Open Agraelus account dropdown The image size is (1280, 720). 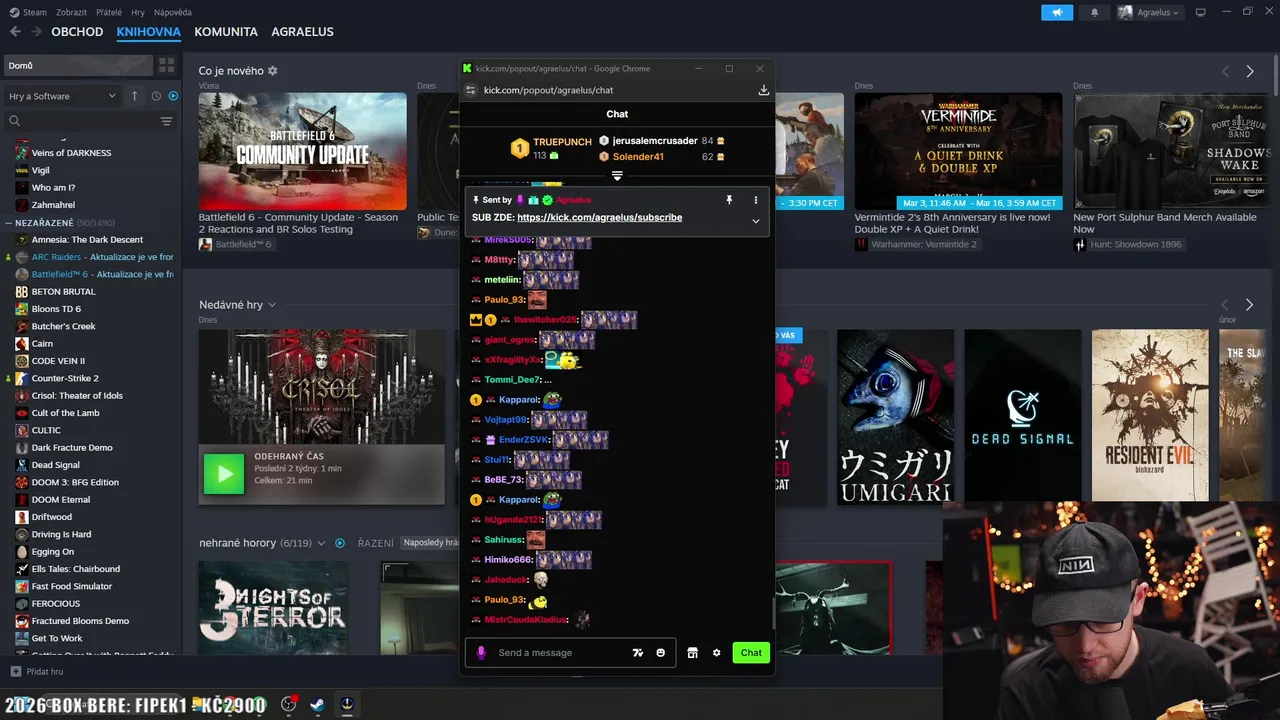click(1148, 13)
